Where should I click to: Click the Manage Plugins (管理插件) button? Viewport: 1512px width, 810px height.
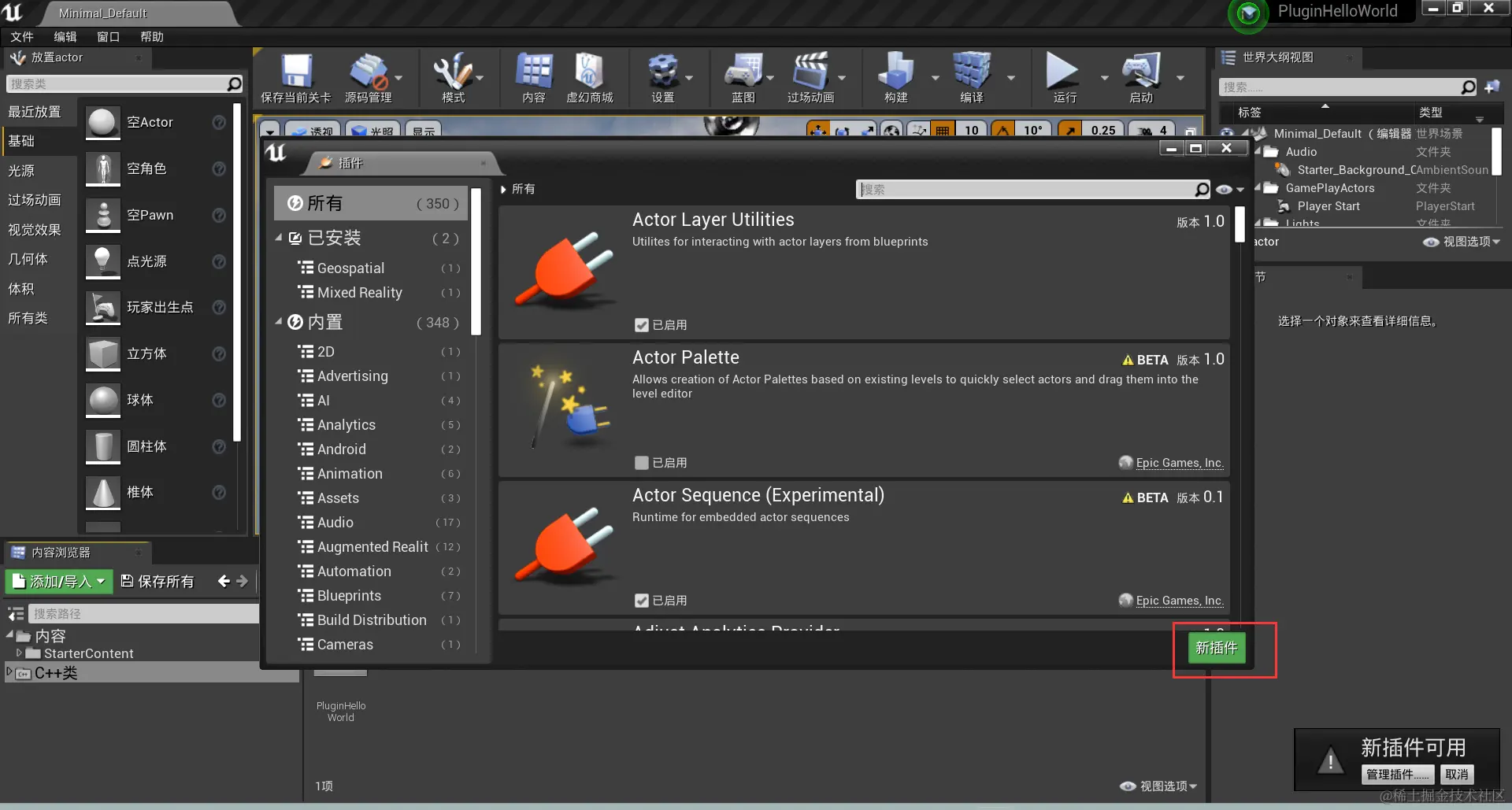point(1397,775)
